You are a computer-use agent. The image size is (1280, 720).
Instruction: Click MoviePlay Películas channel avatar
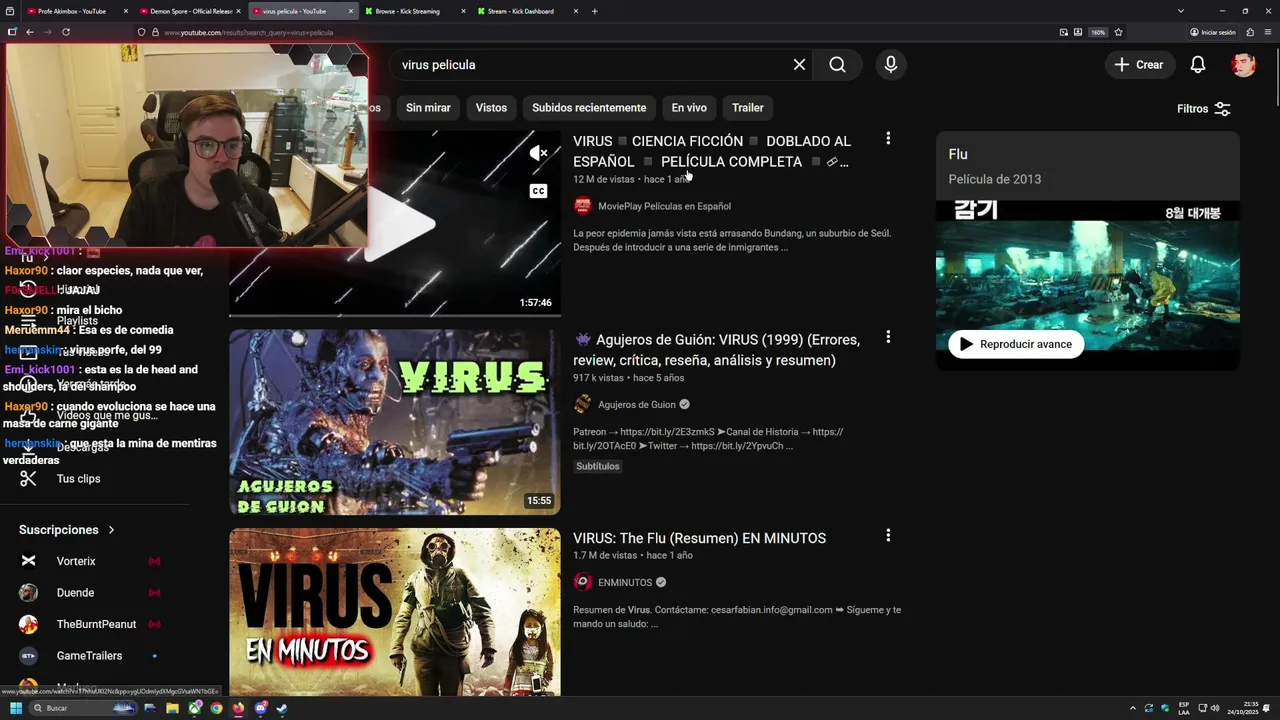(x=582, y=206)
